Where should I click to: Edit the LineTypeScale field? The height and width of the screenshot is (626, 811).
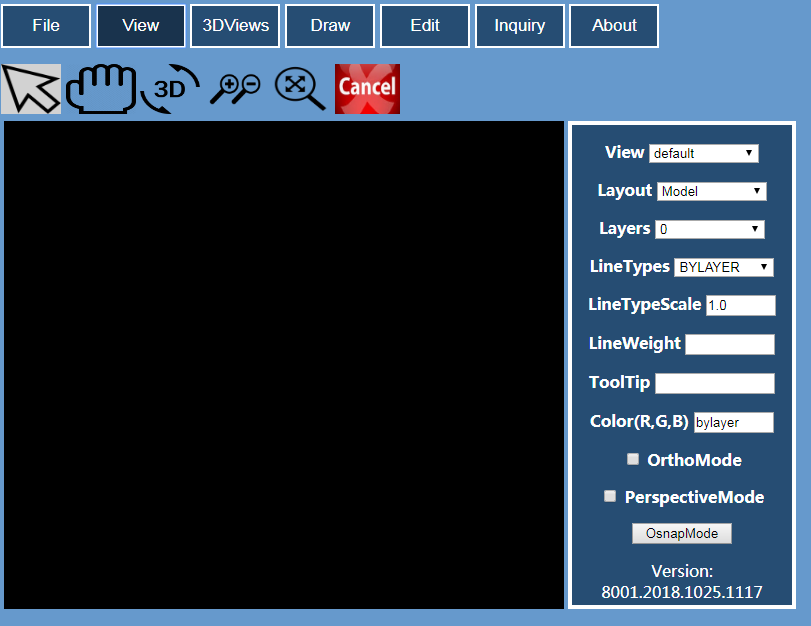[x=741, y=305]
